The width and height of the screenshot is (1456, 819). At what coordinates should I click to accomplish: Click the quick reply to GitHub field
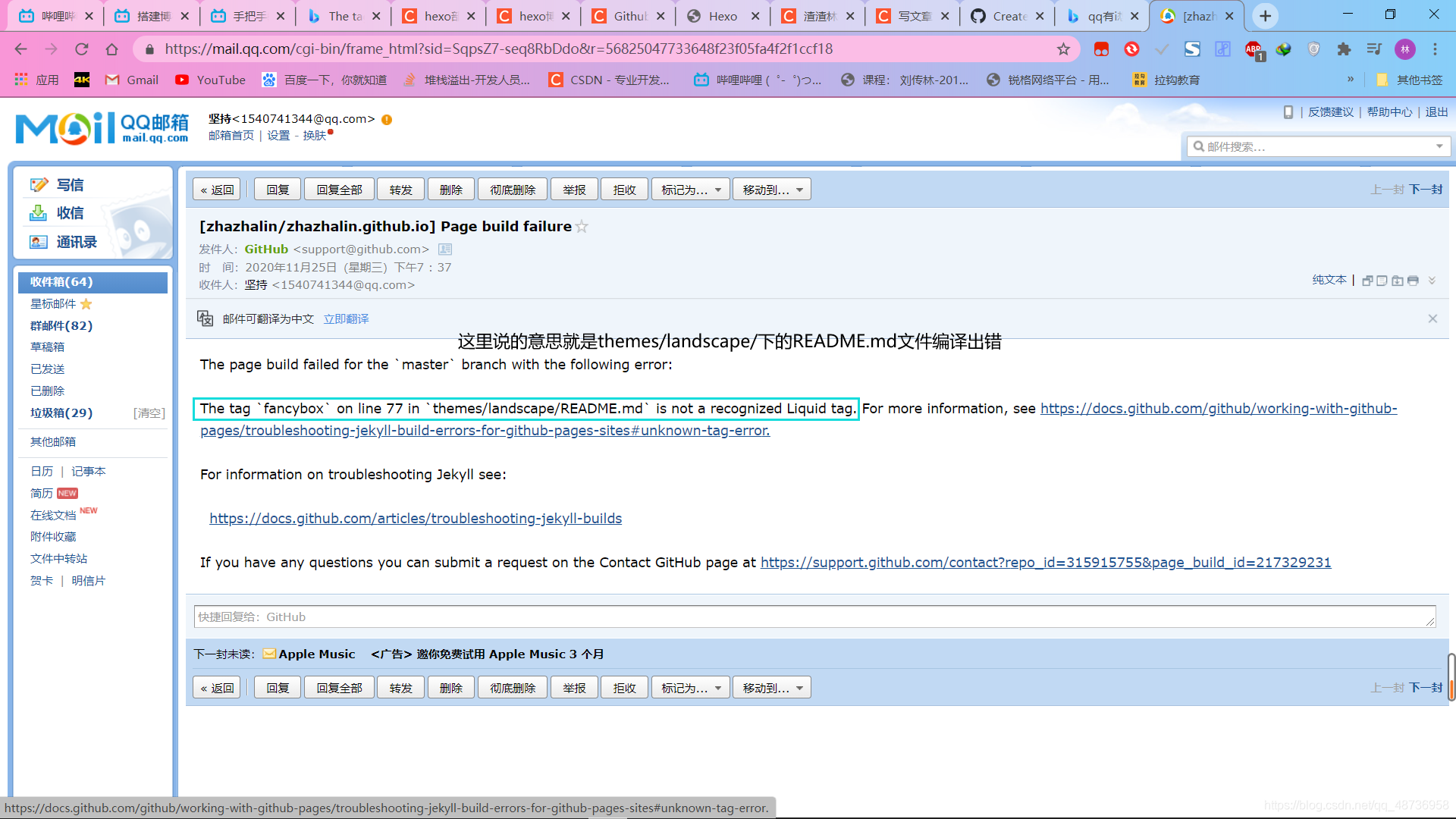[814, 617]
